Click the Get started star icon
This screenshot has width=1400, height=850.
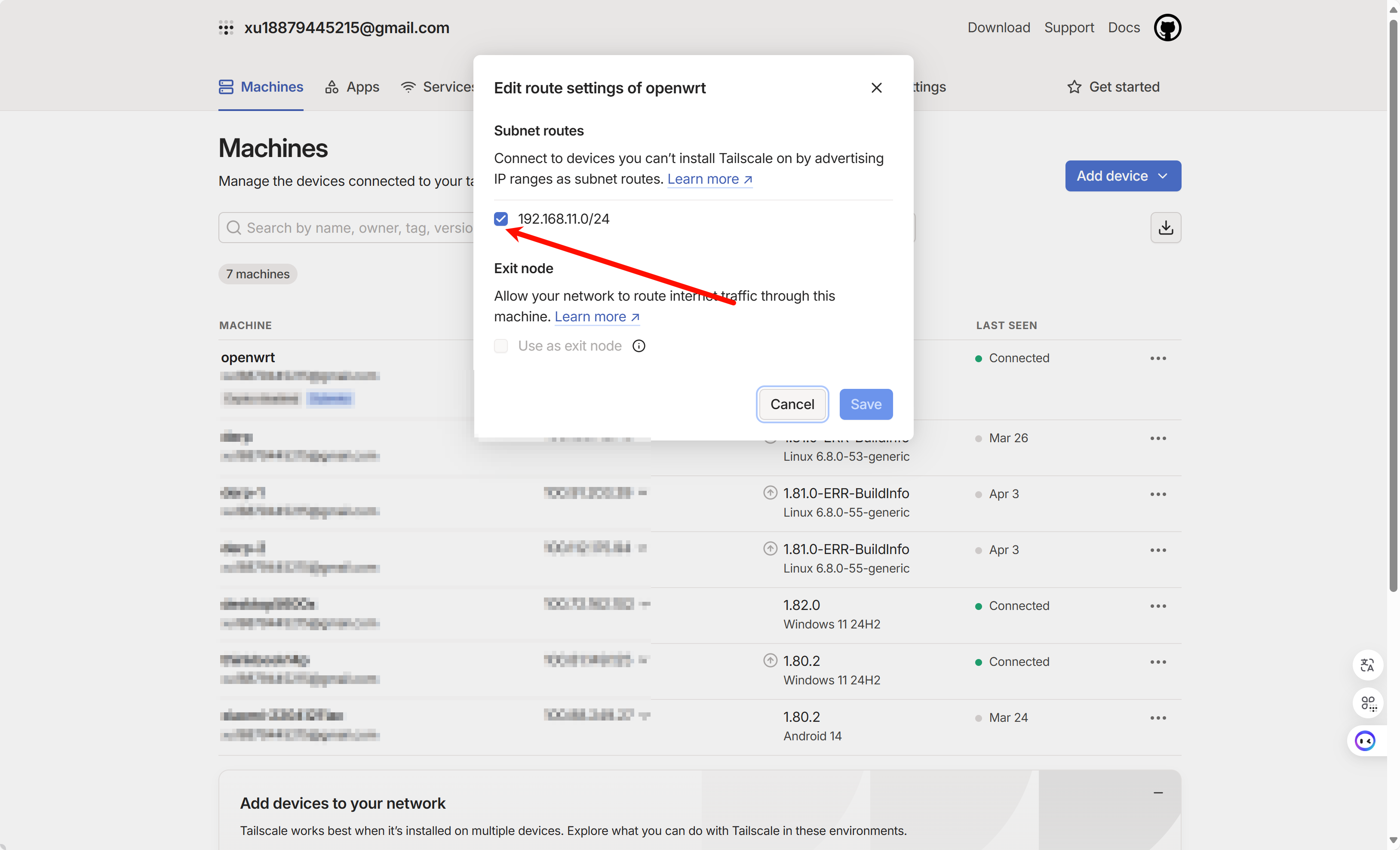(1074, 86)
